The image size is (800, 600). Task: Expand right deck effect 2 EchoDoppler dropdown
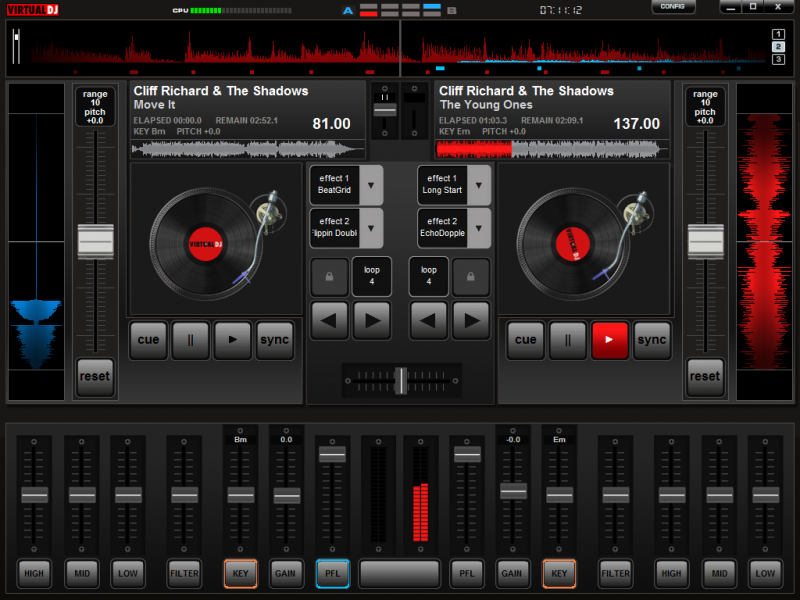[x=480, y=228]
